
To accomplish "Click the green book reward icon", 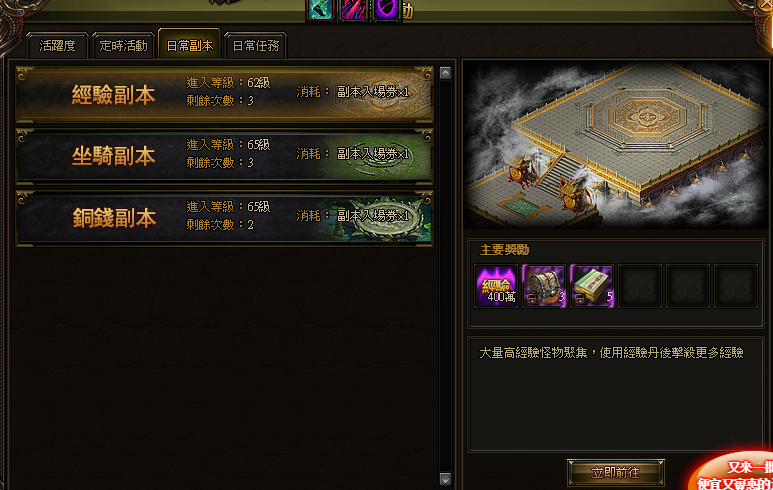I will [x=592, y=286].
